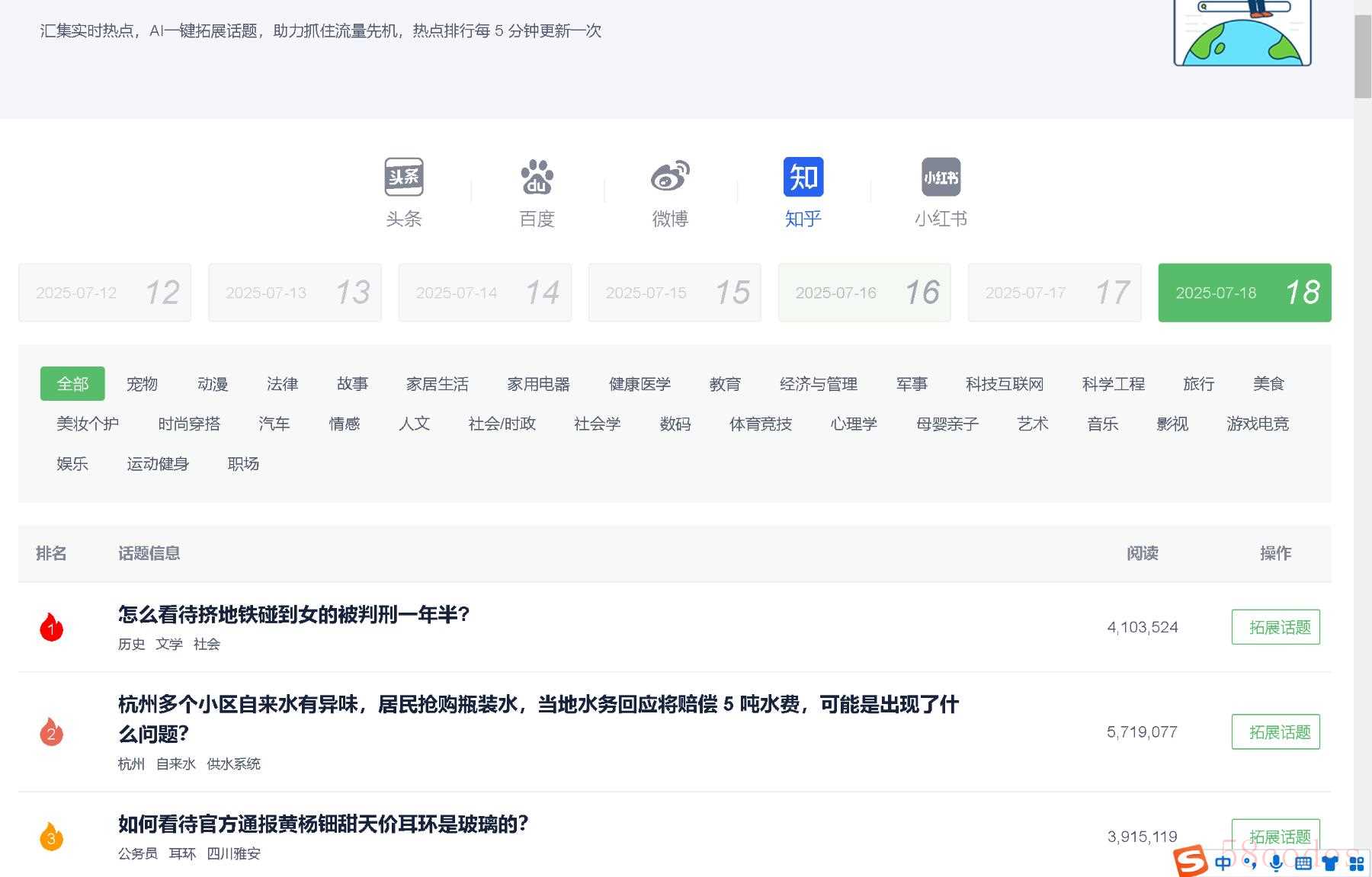The height and width of the screenshot is (877, 1372).
Task: Filter topics by 旅行
Action: pyautogui.click(x=1198, y=384)
